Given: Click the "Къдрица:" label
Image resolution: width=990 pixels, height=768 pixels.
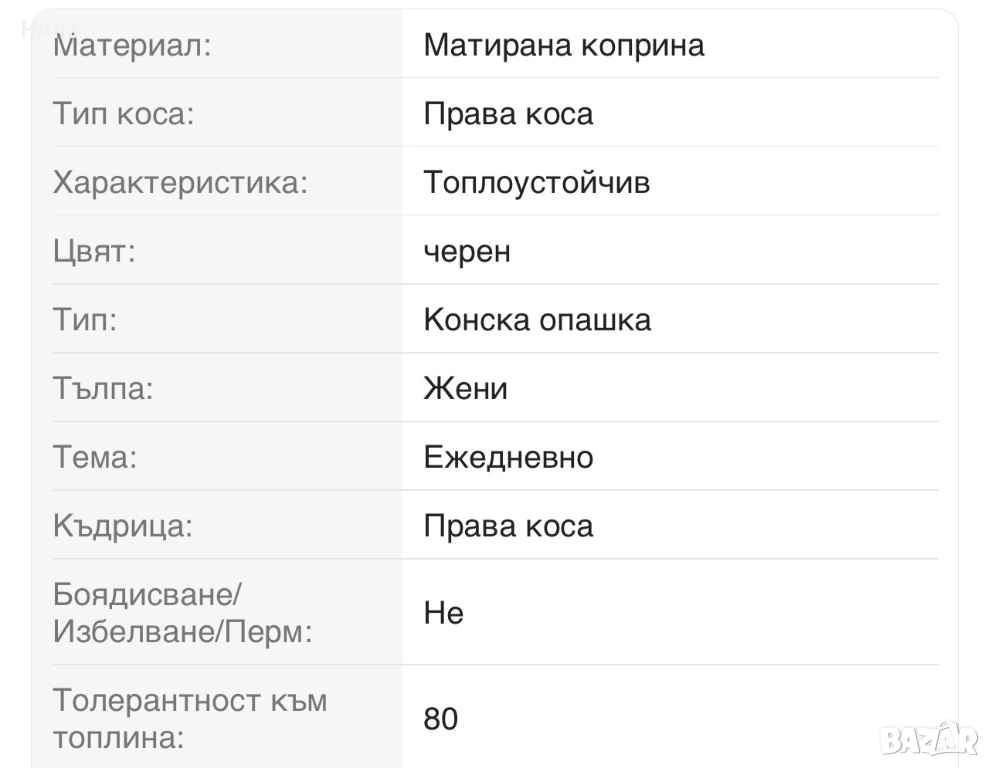Looking at the screenshot, I should tap(122, 526).
